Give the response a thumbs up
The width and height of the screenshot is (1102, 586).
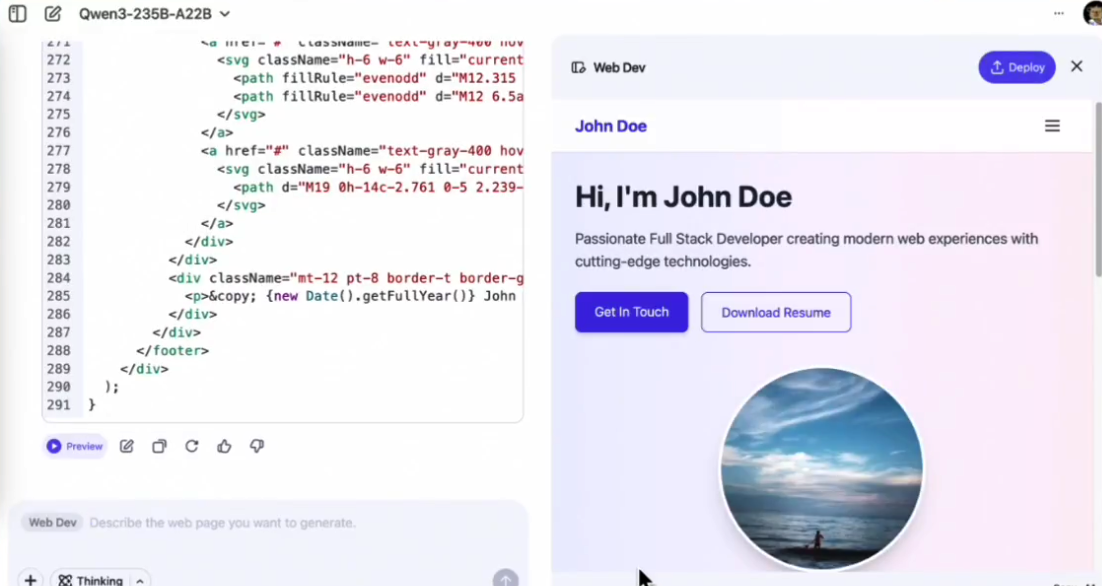point(224,446)
